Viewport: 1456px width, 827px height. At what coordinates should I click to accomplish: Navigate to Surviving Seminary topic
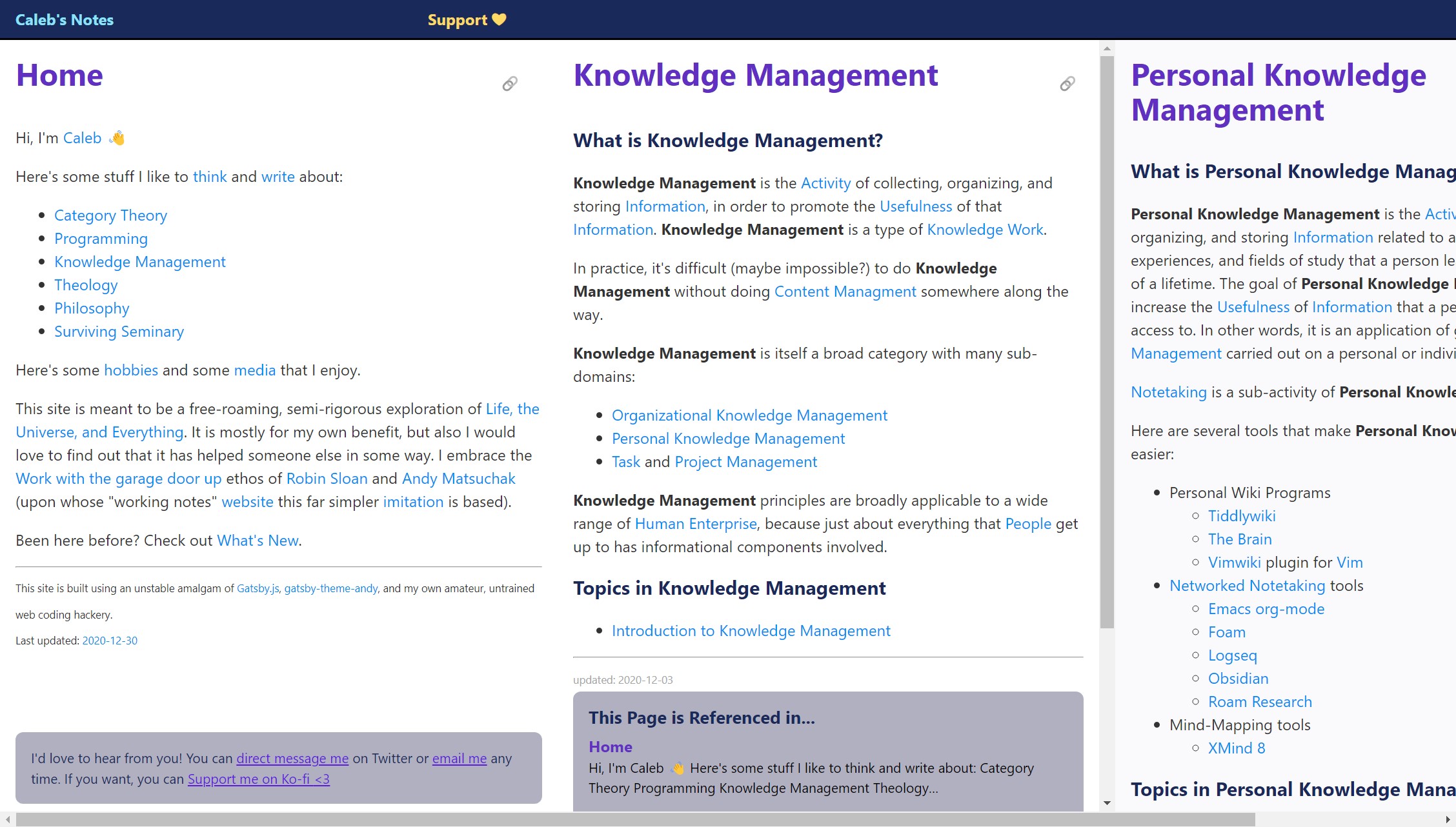pos(120,331)
